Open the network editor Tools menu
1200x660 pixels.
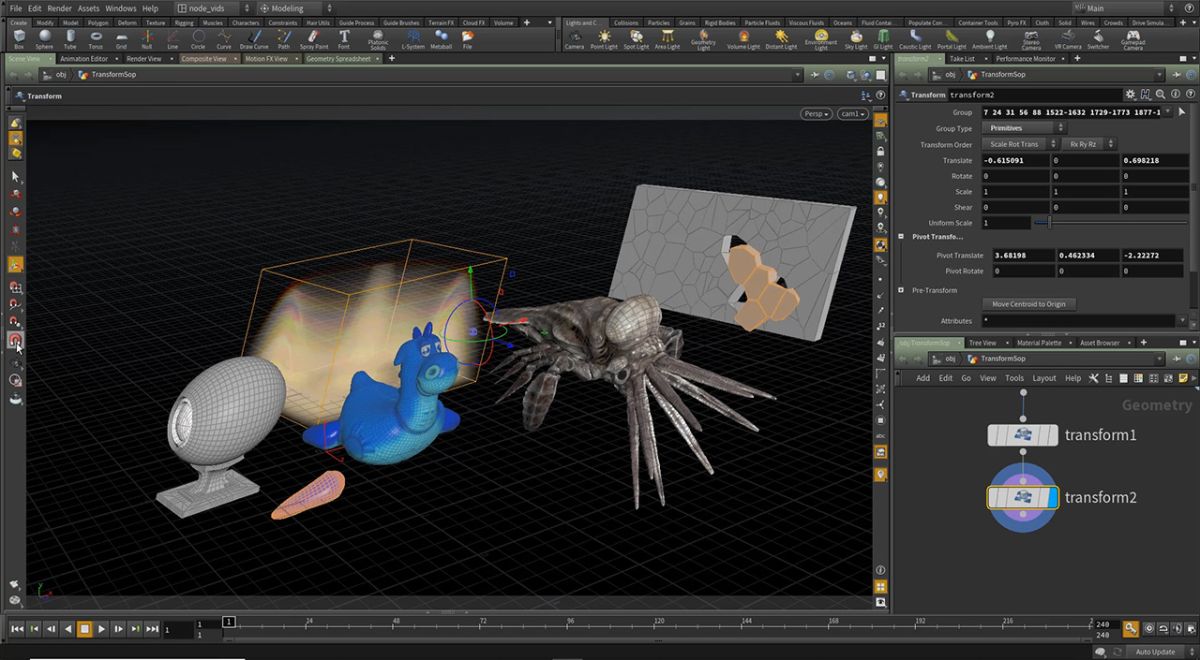pyautogui.click(x=1014, y=378)
